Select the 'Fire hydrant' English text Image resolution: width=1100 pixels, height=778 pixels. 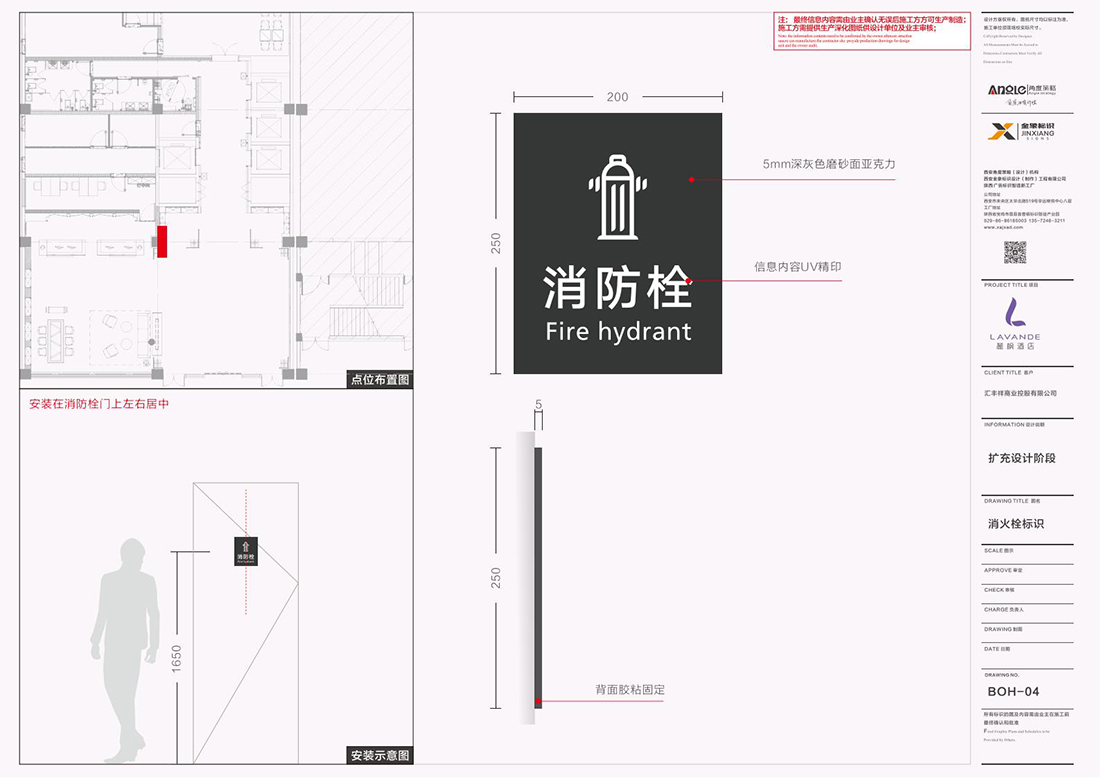[618, 331]
